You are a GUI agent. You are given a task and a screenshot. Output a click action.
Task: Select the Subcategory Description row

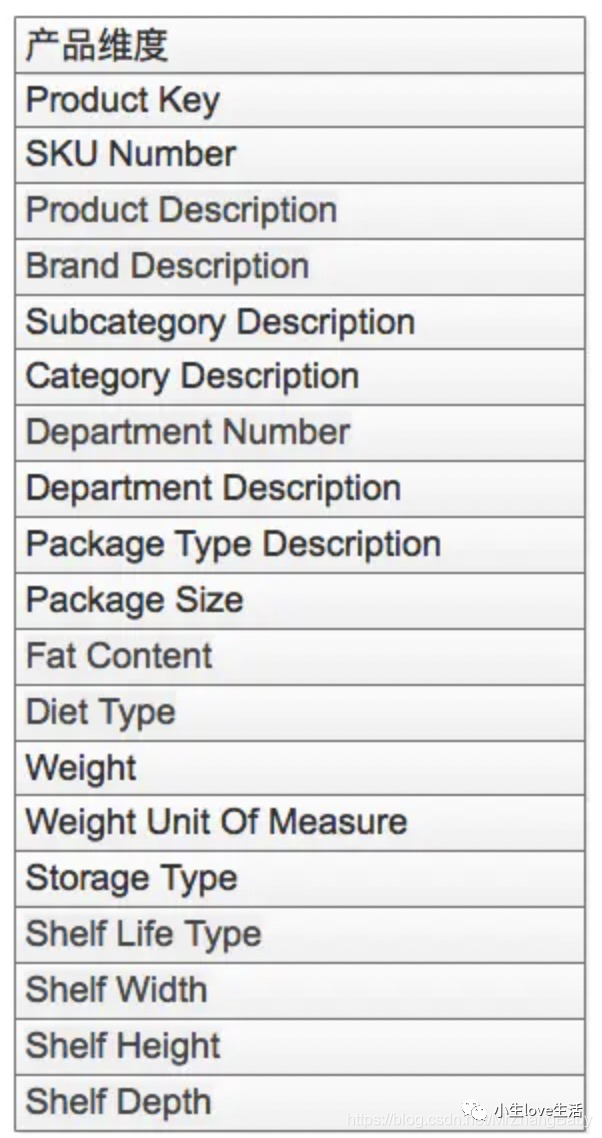pyautogui.click(x=300, y=322)
